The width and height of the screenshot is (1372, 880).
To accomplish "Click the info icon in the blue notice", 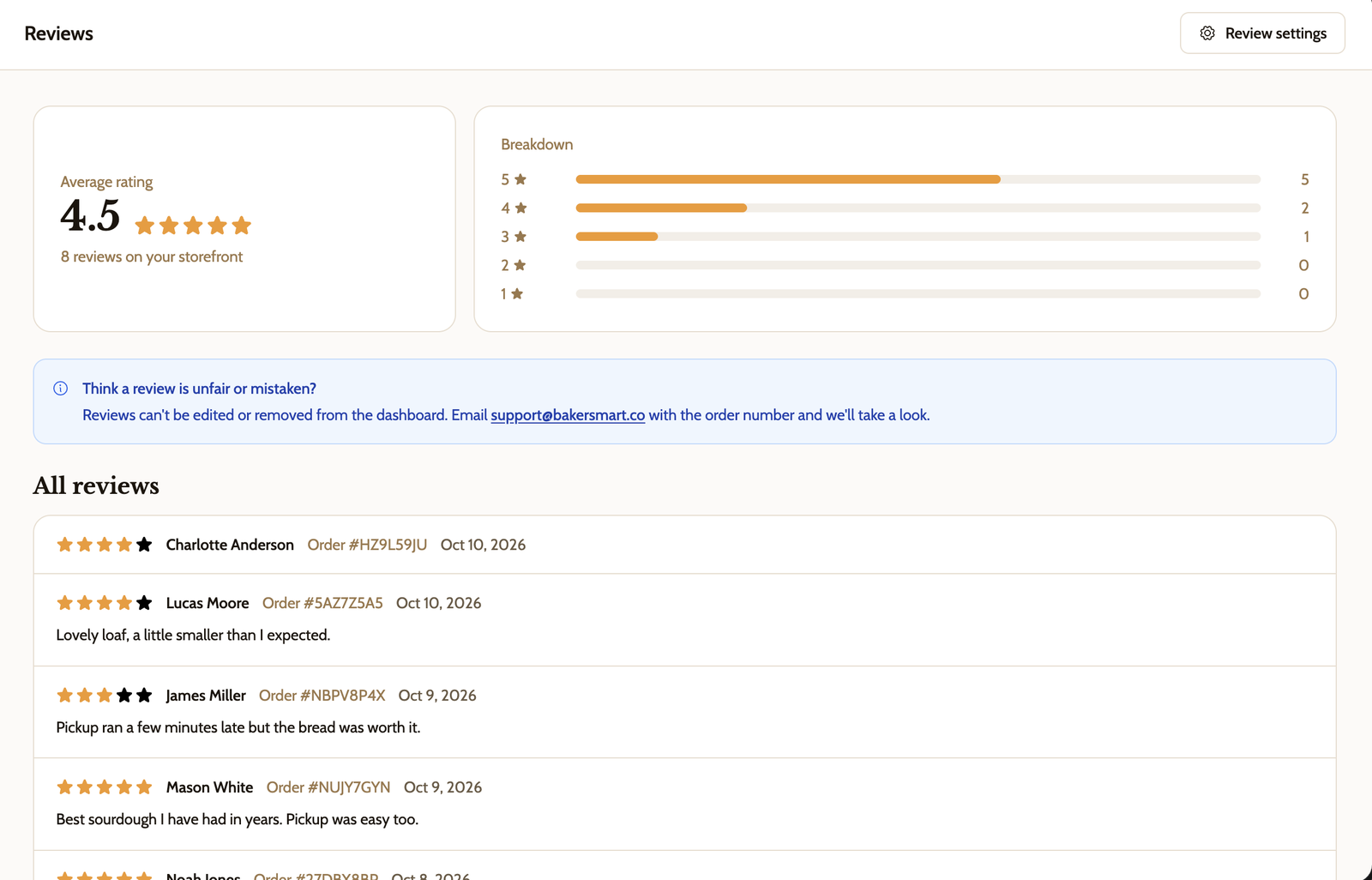I will click(x=61, y=389).
